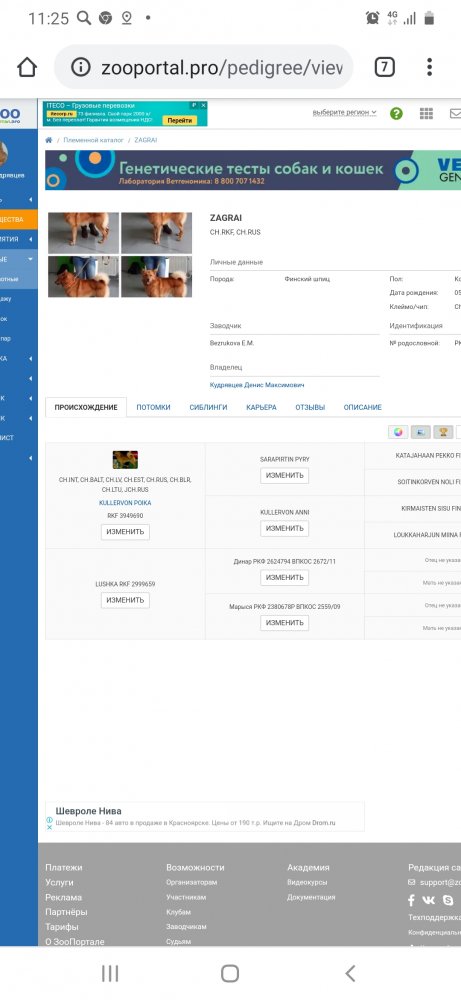Open KULLERVON POIKA photo thumbnail

[125, 459]
